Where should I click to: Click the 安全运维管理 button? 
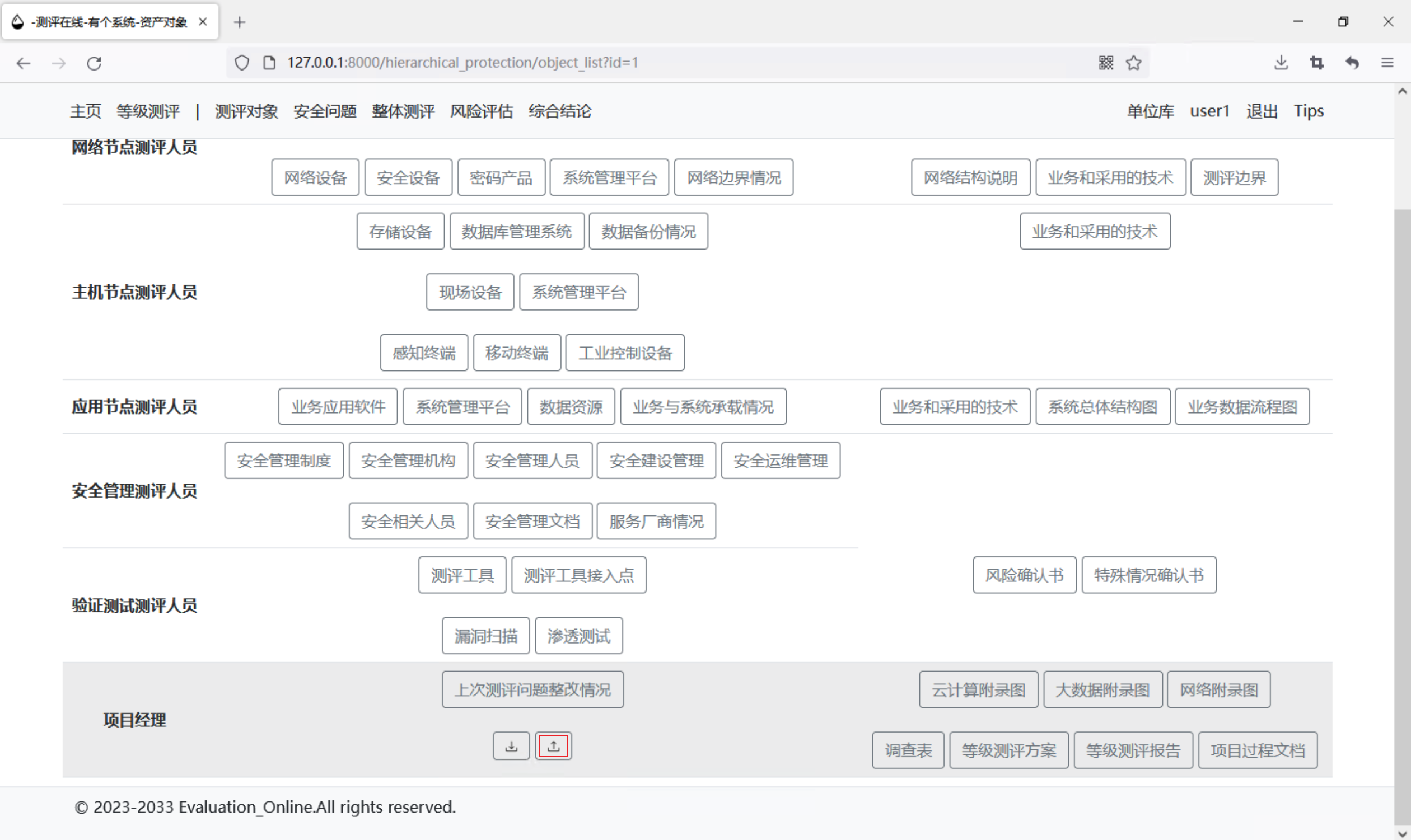click(781, 461)
